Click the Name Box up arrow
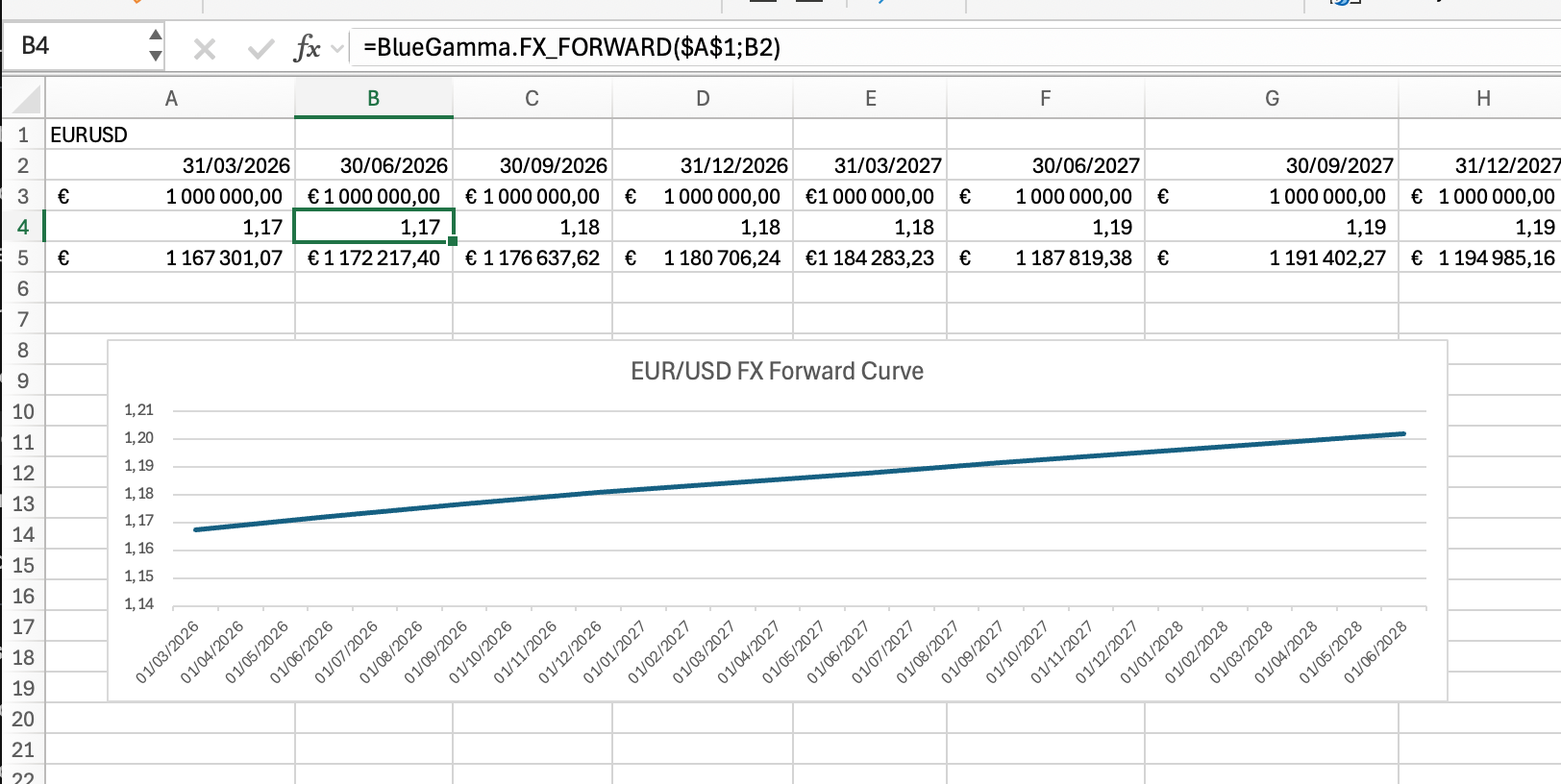This screenshot has height=784, width=1561. tap(155, 36)
